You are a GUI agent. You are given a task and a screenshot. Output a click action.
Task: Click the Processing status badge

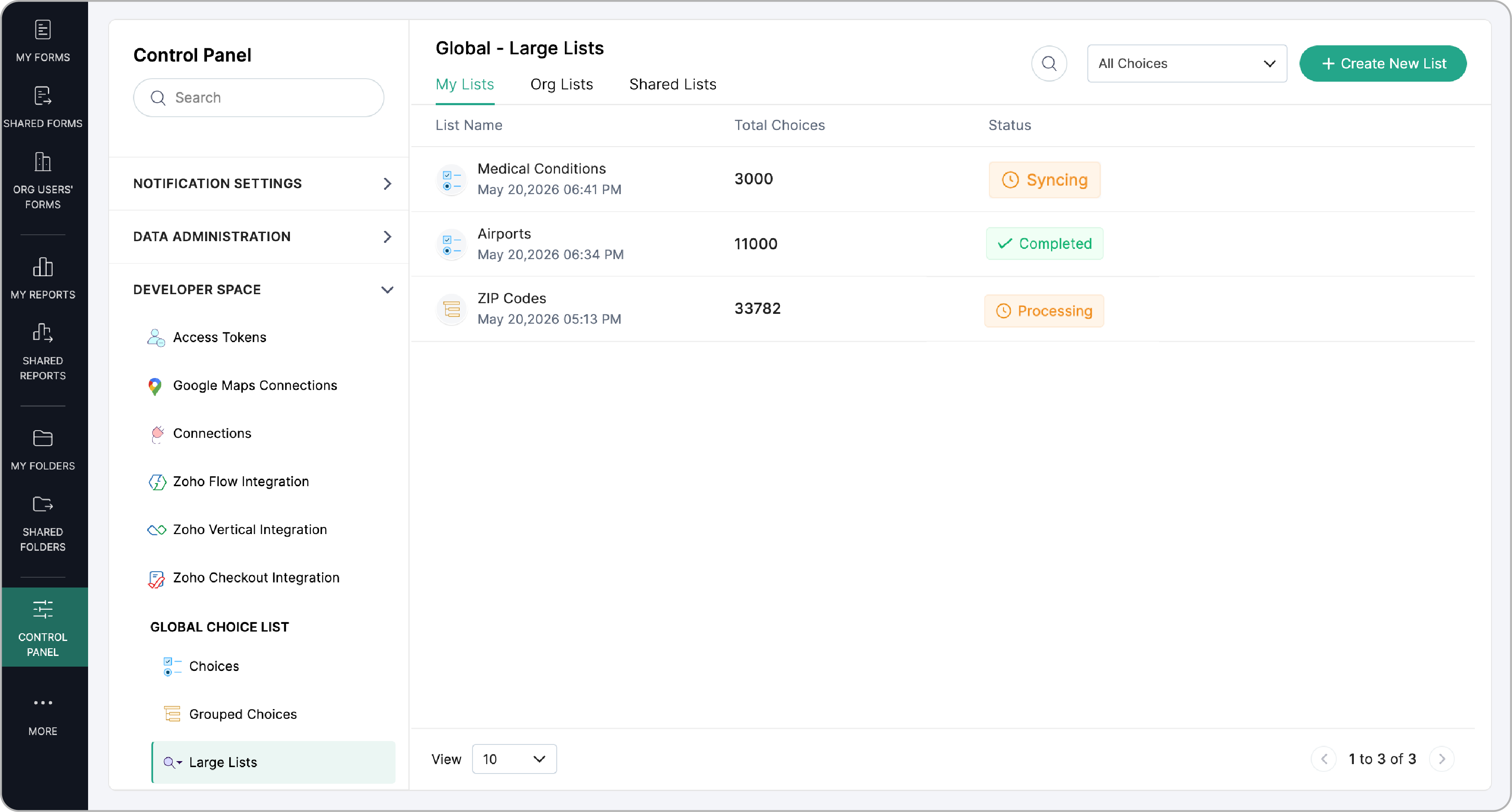coord(1044,311)
